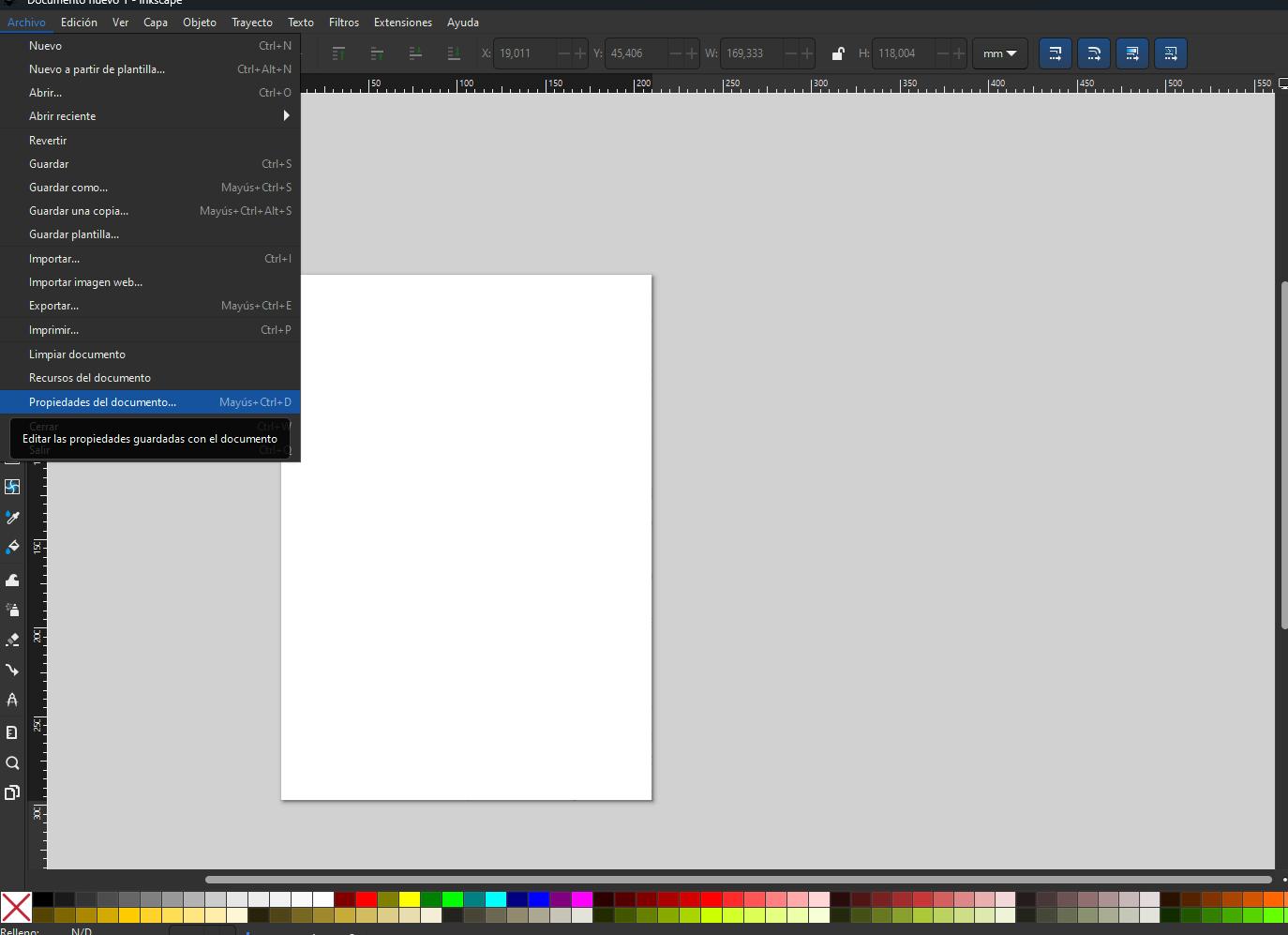Toggle move patterns with object button
The image size is (1288, 935).
click(1171, 53)
